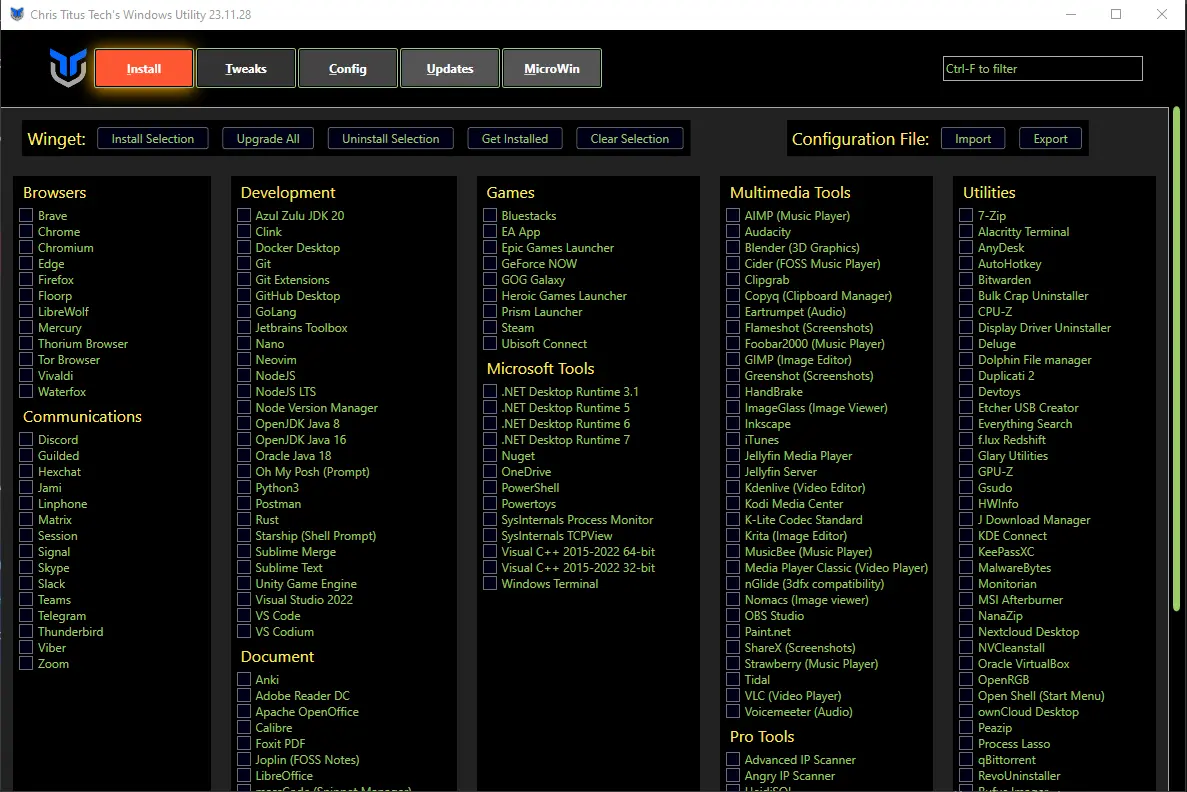The height and width of the screenshot is (792, 1187).
Task: Check the Brave browser checkbox
Action: click(x=26, y=215)
